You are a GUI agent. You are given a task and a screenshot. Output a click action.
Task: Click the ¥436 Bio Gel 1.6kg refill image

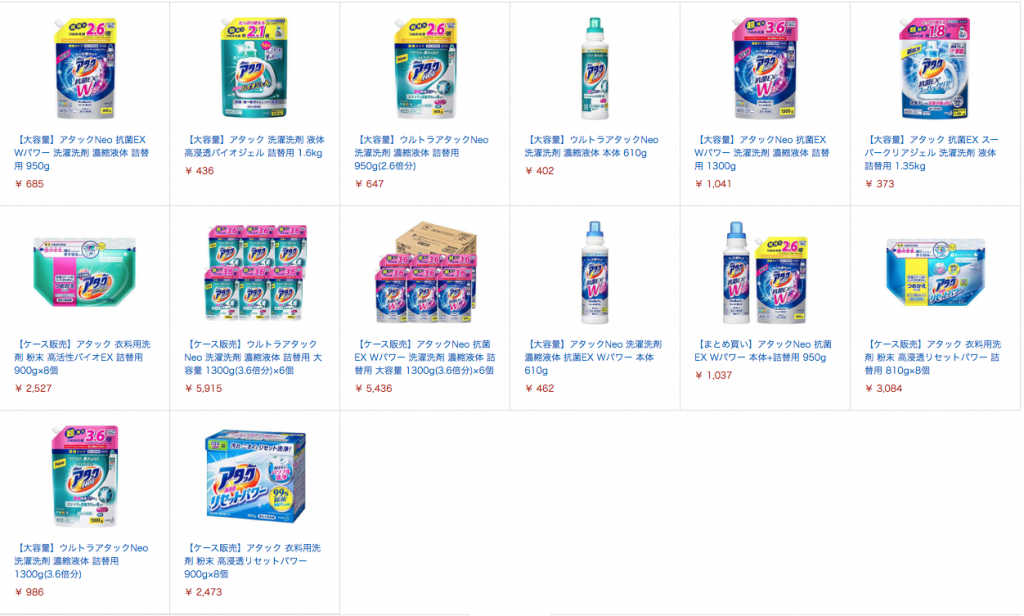(x=255, y=69)
